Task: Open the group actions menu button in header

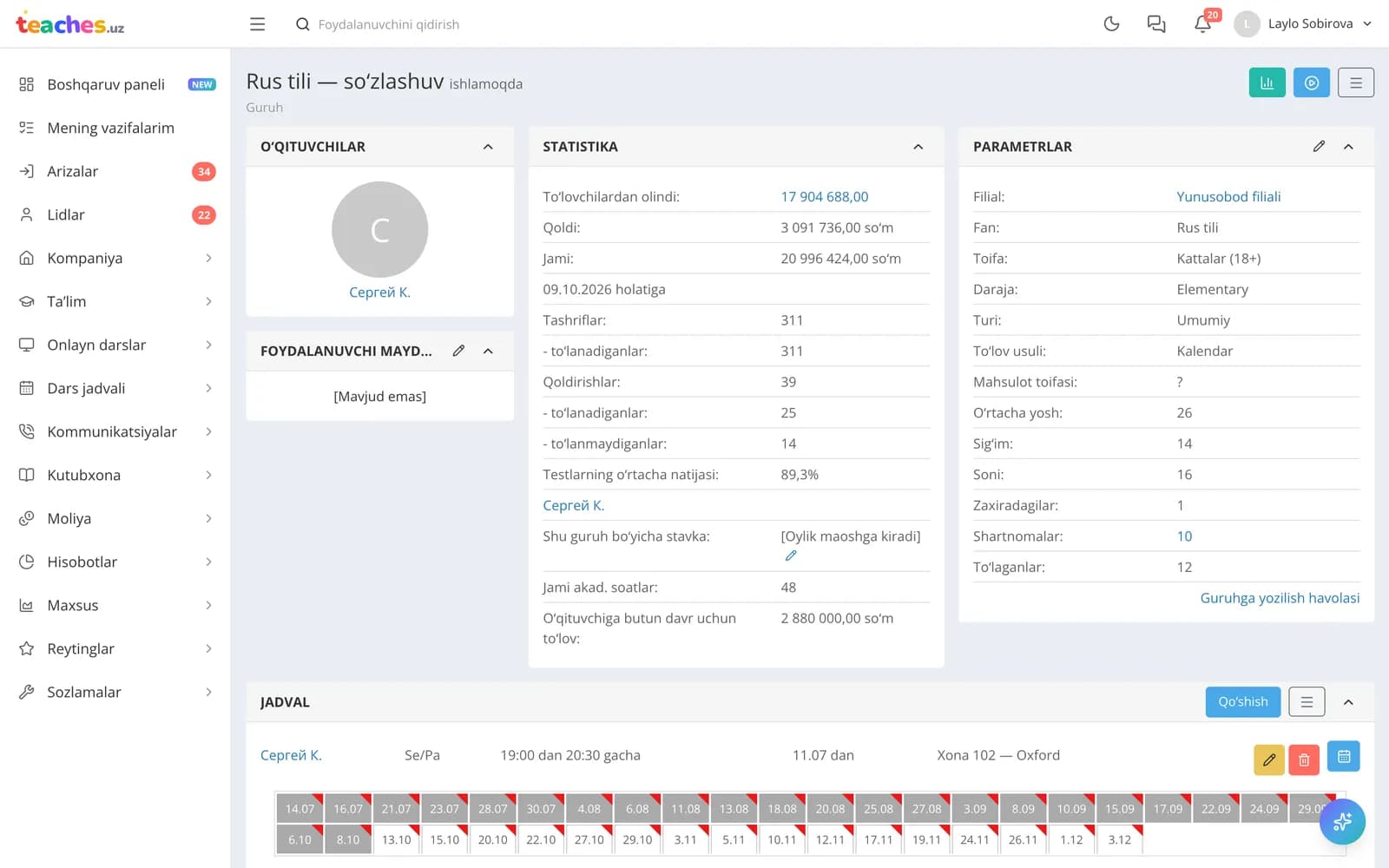Action: pyautogui.click(x=1356, y=82)
